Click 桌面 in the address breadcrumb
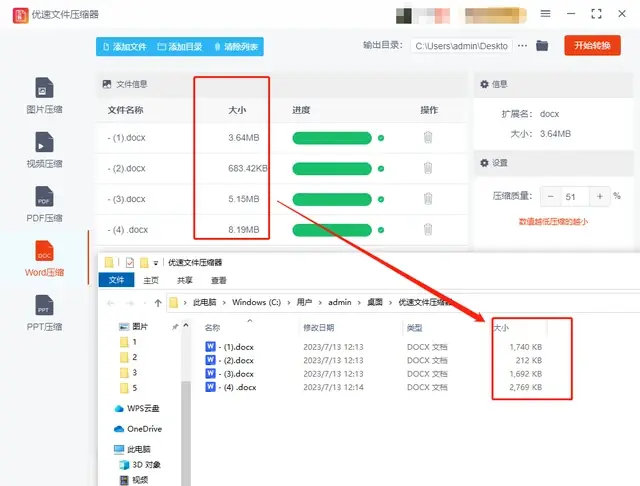Viewport: 640px width, 486px height. click(x=375, y=302)
